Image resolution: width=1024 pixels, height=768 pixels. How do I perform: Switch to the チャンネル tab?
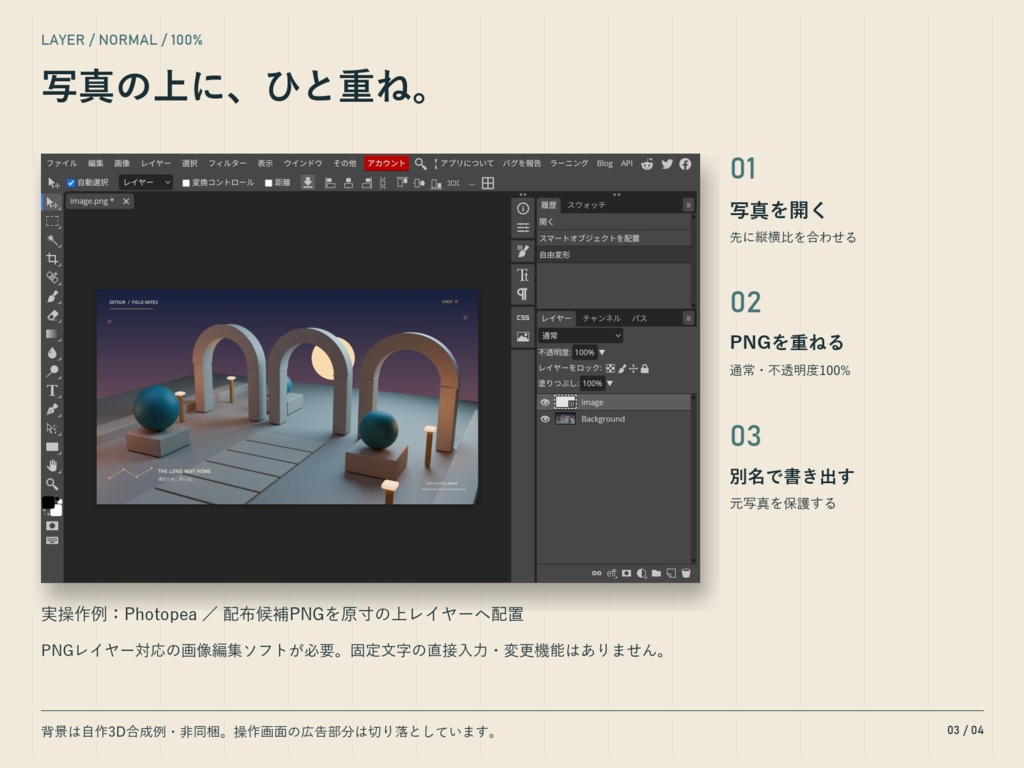click(601, 318)
